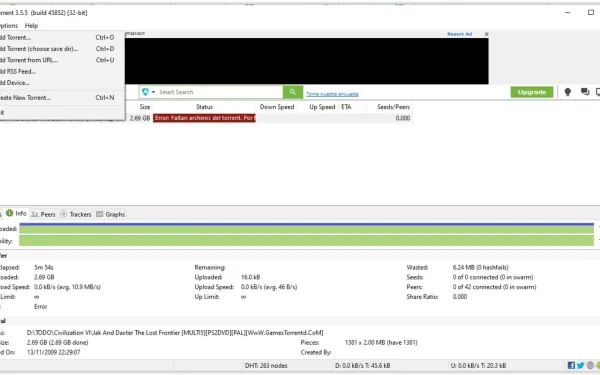Click '0.0 kB/s (avg. 10.9 MB/s)' speed value

tap(67, 287)
